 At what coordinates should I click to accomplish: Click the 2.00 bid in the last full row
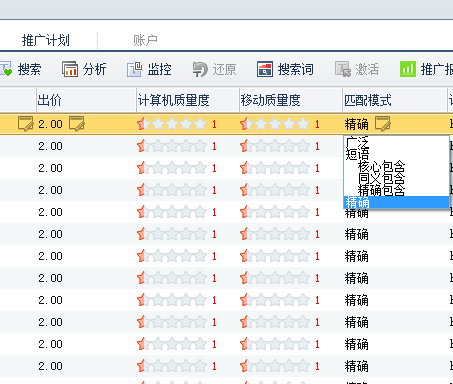tap(50, 366)
